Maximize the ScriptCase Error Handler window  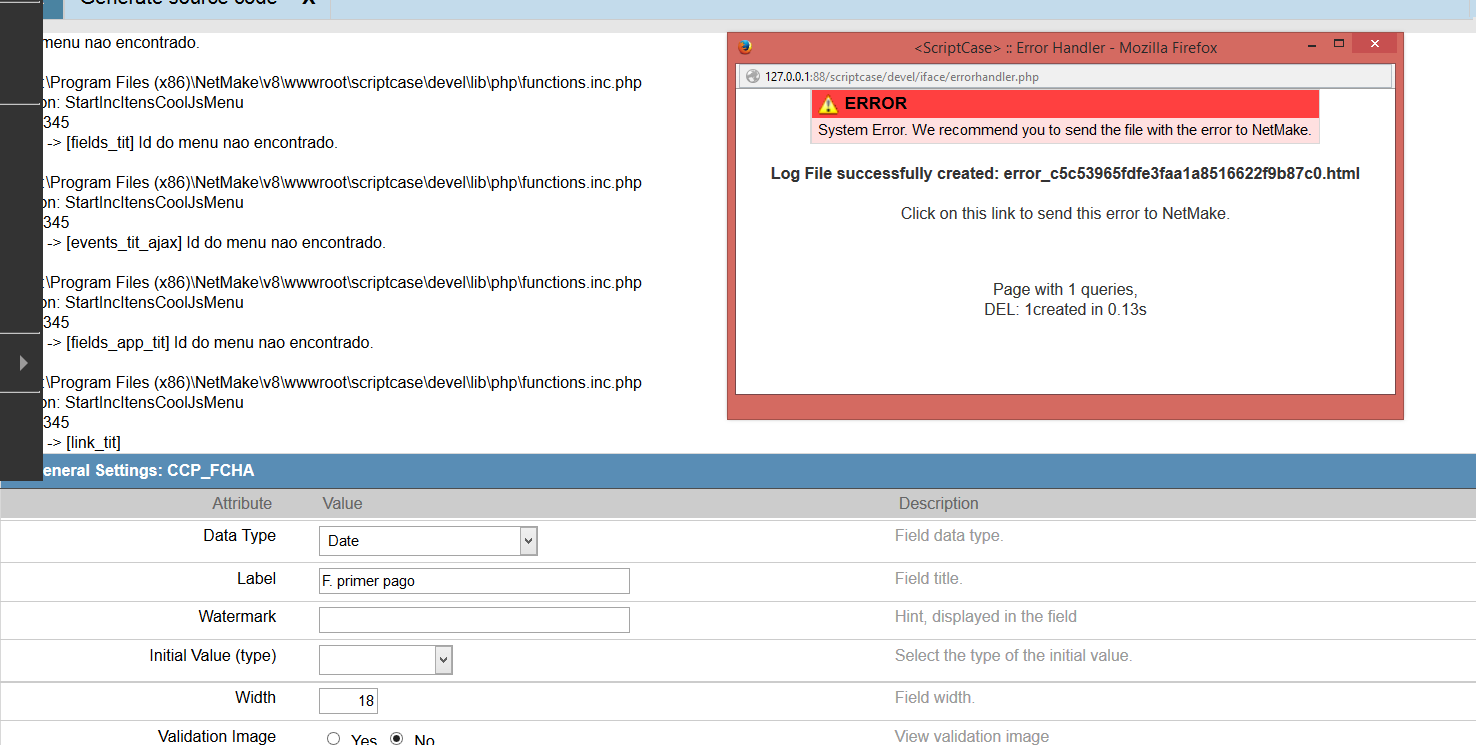pos(1338,44)
